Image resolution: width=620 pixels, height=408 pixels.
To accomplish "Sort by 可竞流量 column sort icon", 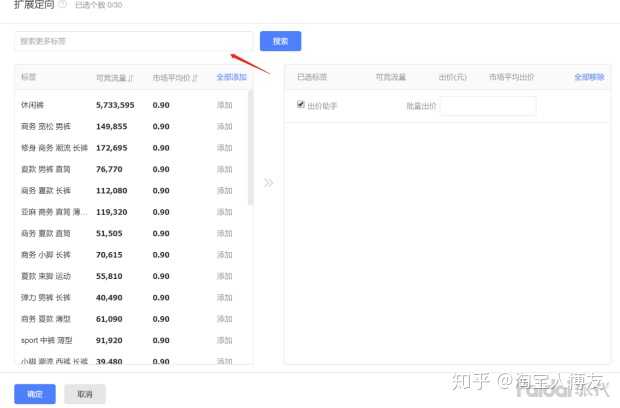I will click(x=133, y=77).
